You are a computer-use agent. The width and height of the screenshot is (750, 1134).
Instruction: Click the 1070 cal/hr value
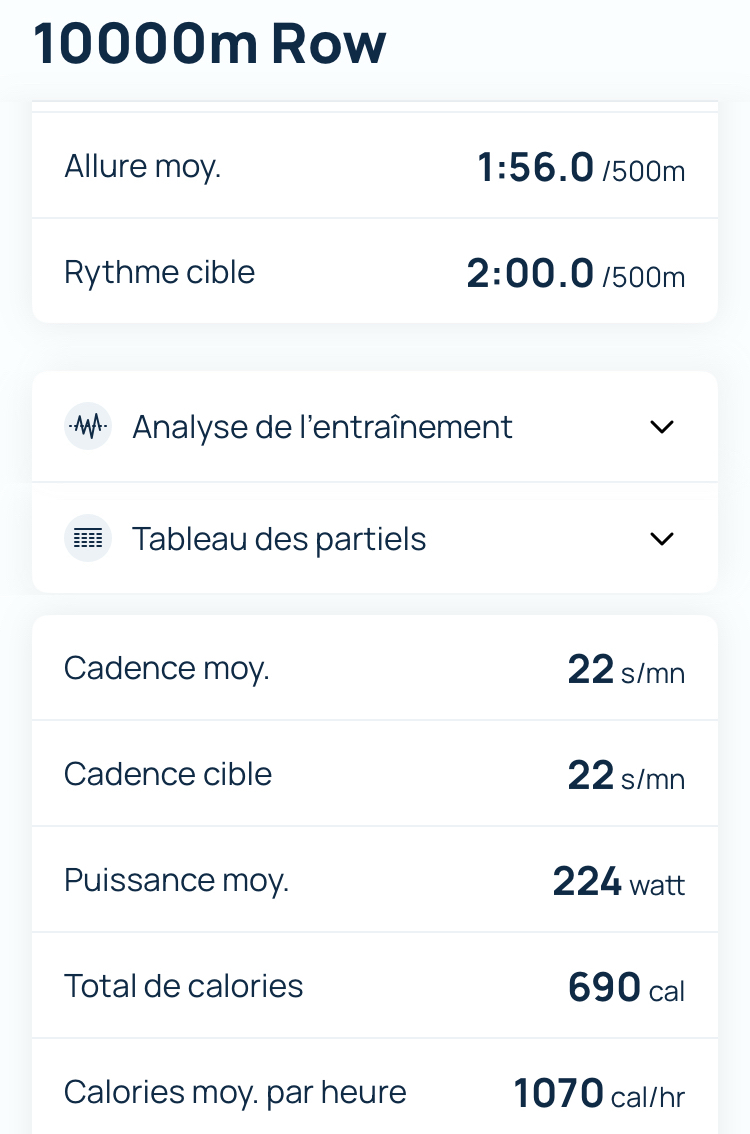tap(599, 1094)
